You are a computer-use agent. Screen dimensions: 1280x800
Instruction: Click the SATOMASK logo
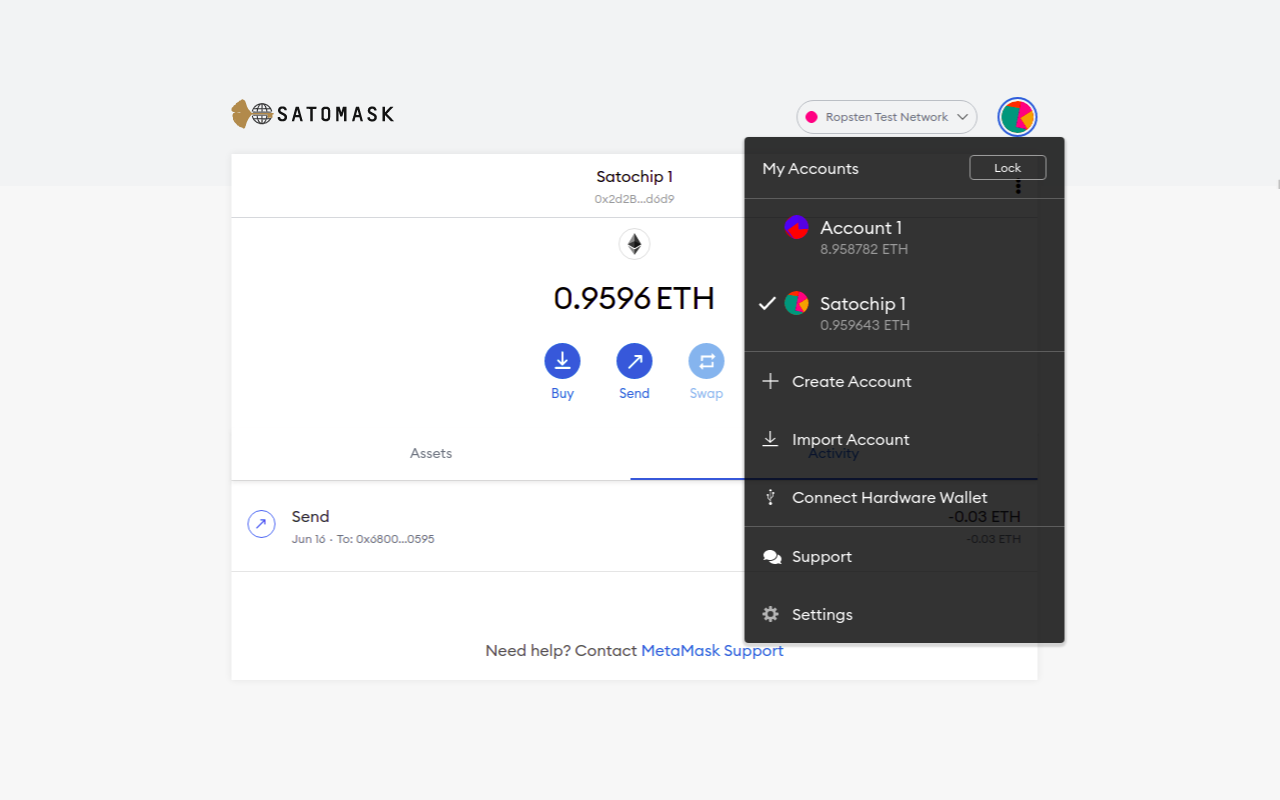[311, 113]
